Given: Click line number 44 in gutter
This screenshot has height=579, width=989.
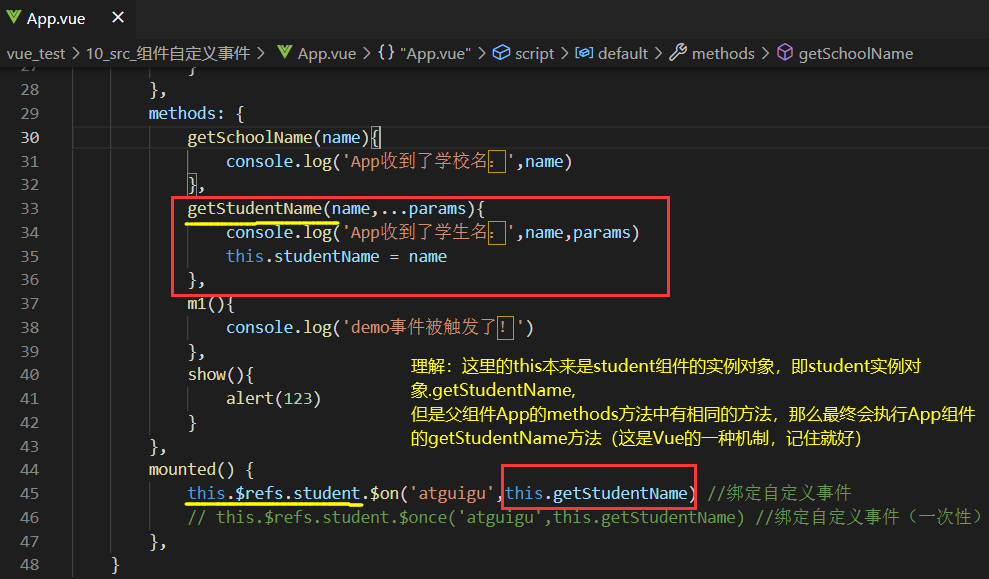Looking at the screenshot, I should click(x=30, y=470).
